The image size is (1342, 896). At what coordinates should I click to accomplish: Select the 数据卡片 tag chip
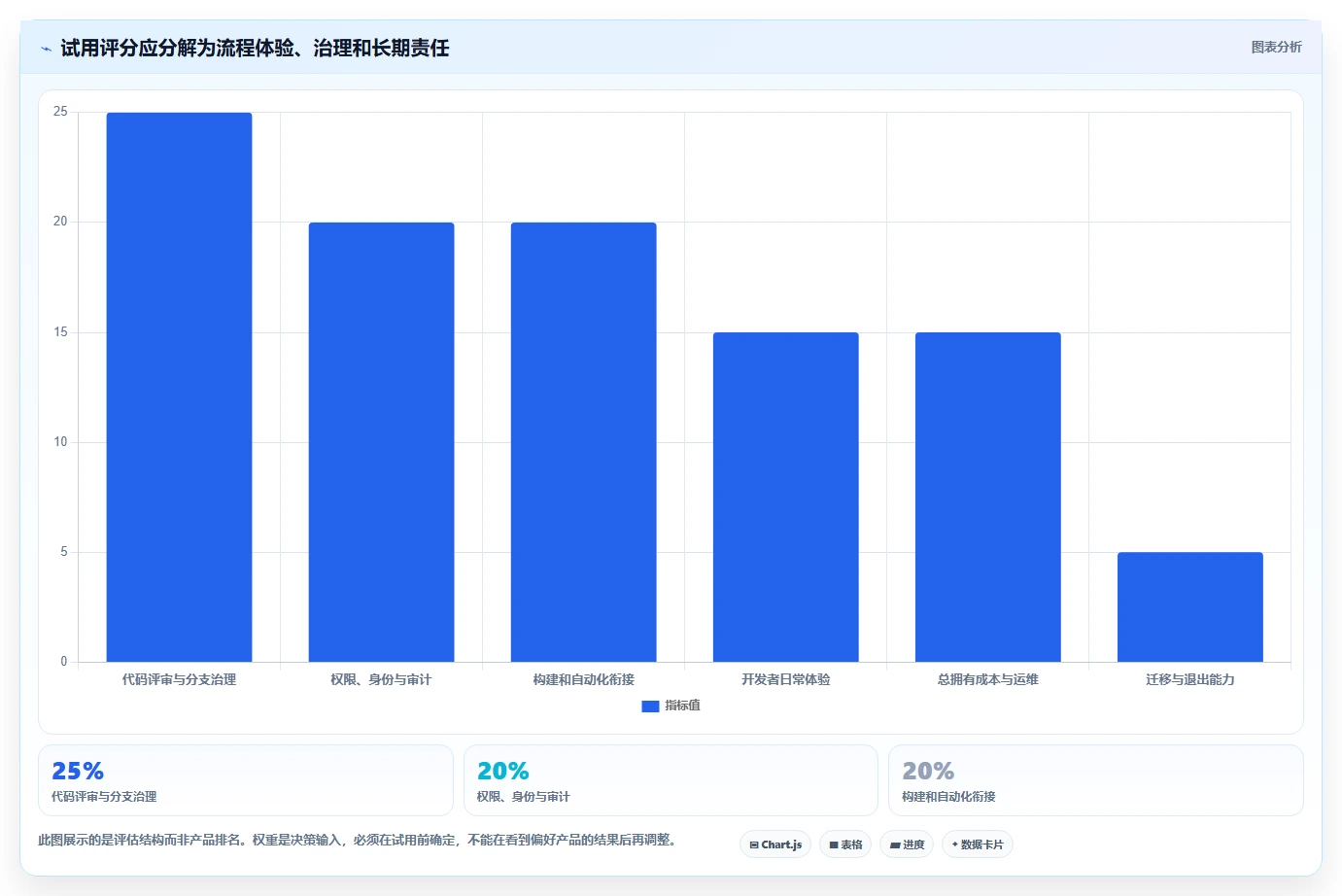coord(978,844)
